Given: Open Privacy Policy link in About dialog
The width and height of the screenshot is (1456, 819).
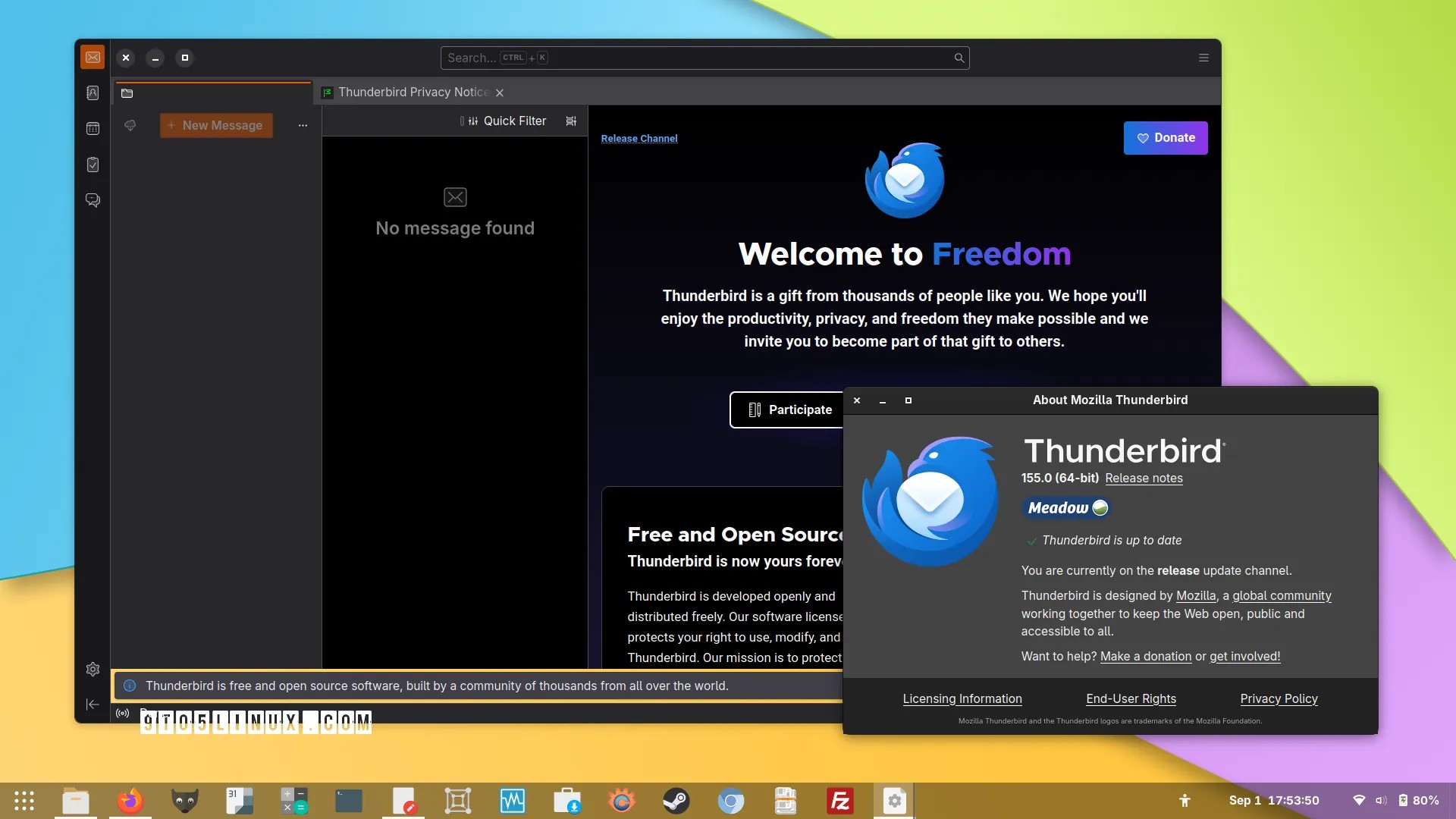Looking at the screenshot, I should 1279,698.
